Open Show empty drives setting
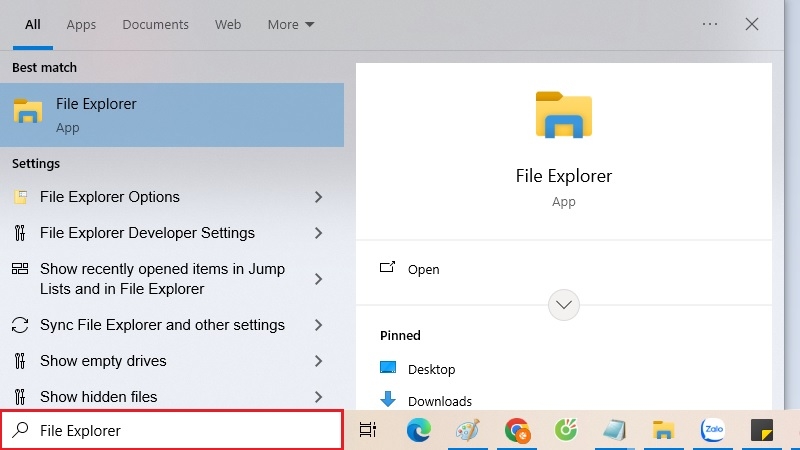 pos(172,361)
